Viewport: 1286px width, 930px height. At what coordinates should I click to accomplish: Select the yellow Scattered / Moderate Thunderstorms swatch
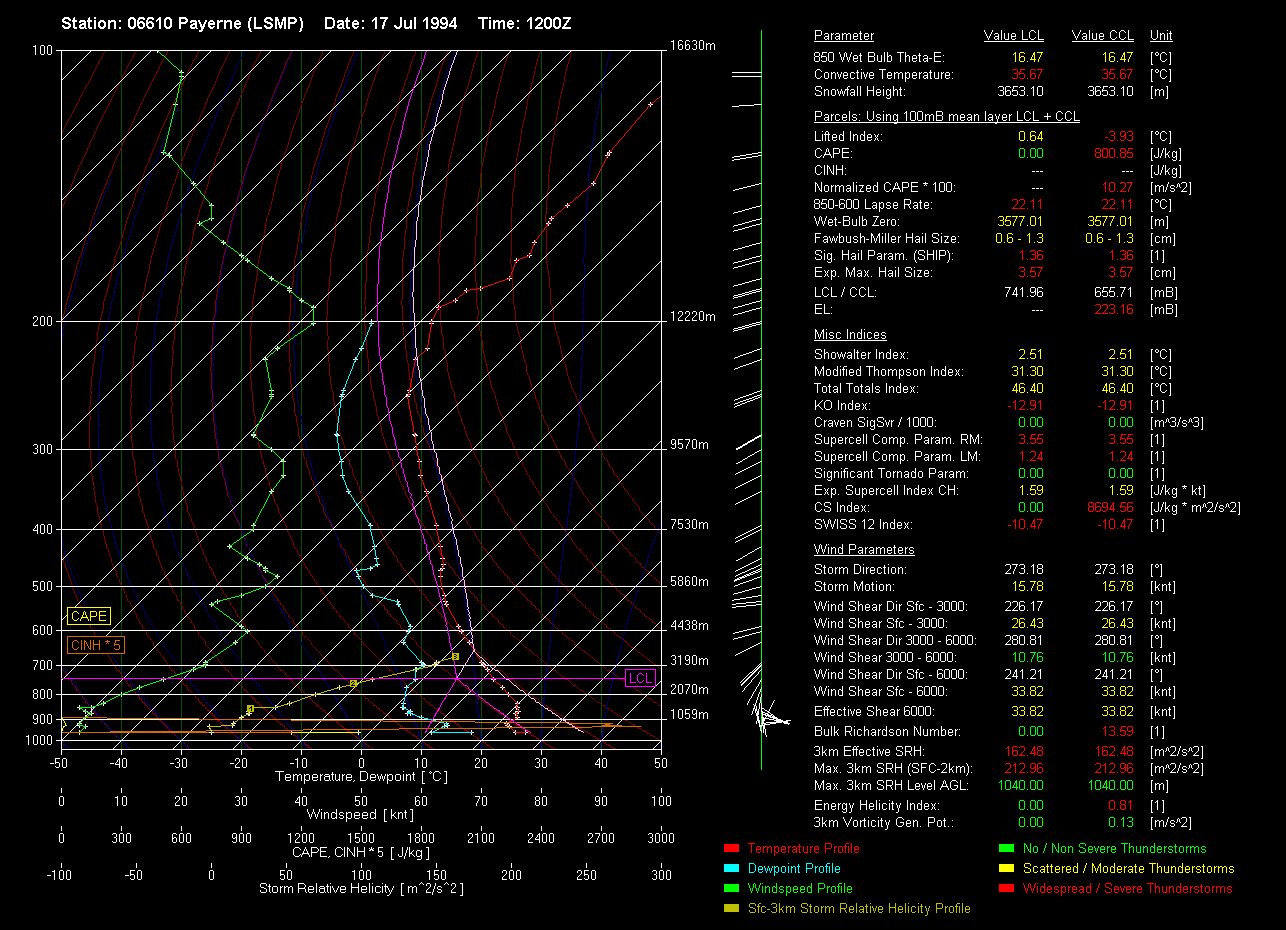tap(1005, 869)
